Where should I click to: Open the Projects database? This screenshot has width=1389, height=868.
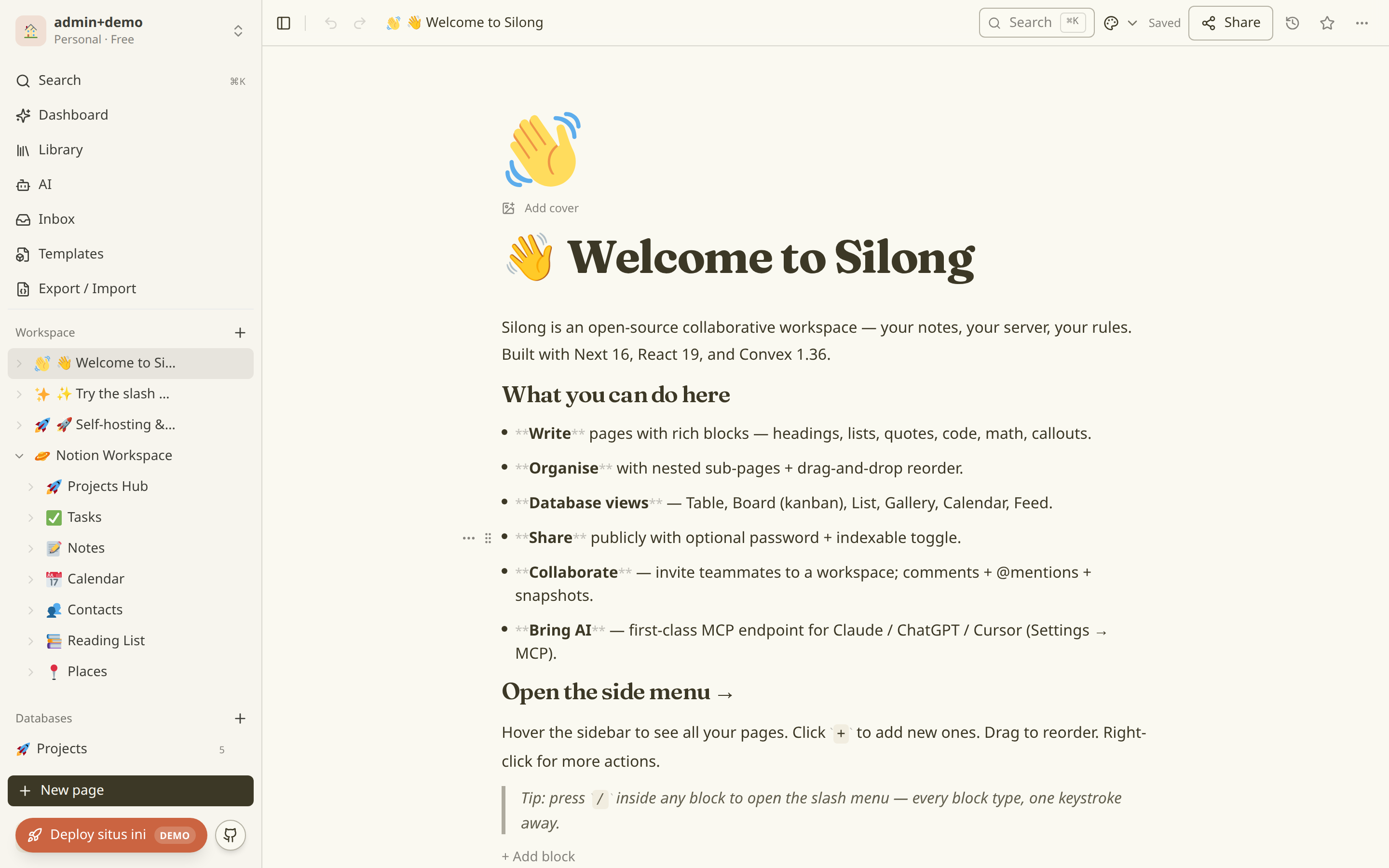click(x=130, y=748)
